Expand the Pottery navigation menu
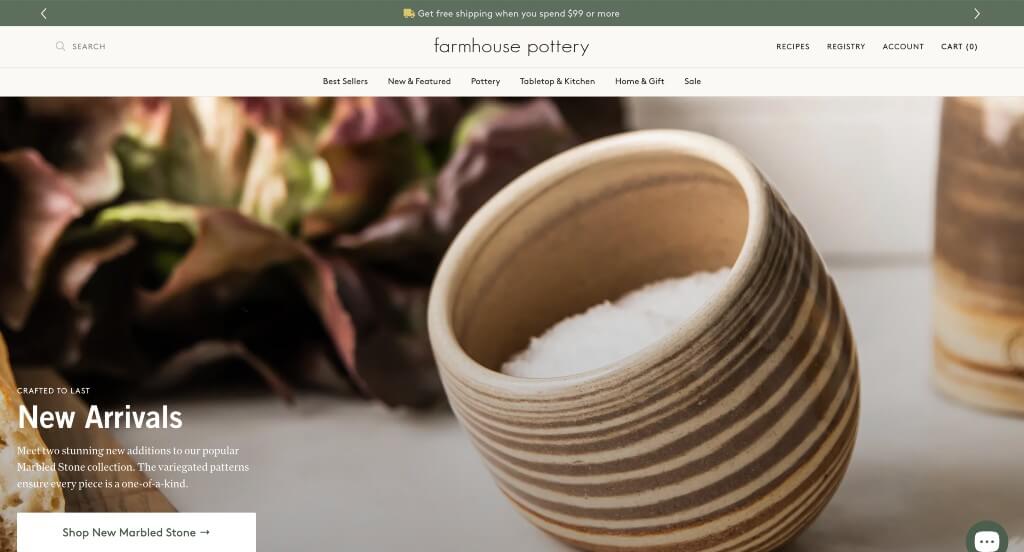This screenshot has height=552, width=1024. pos(485,81)
